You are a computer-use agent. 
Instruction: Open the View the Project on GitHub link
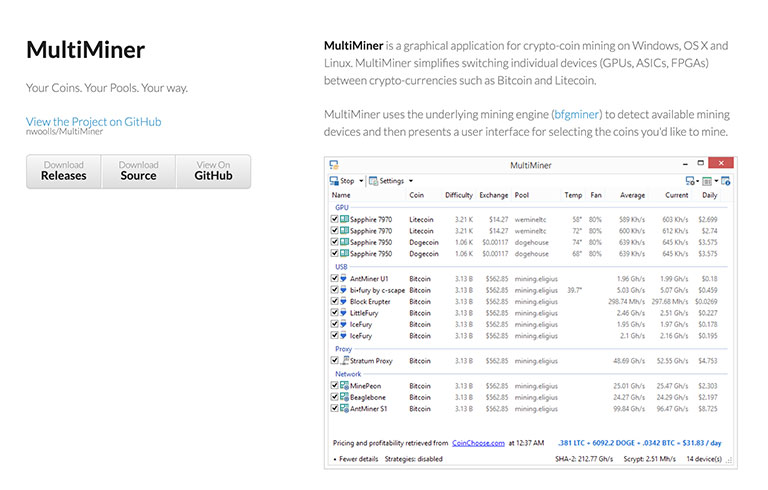[94, 122]
